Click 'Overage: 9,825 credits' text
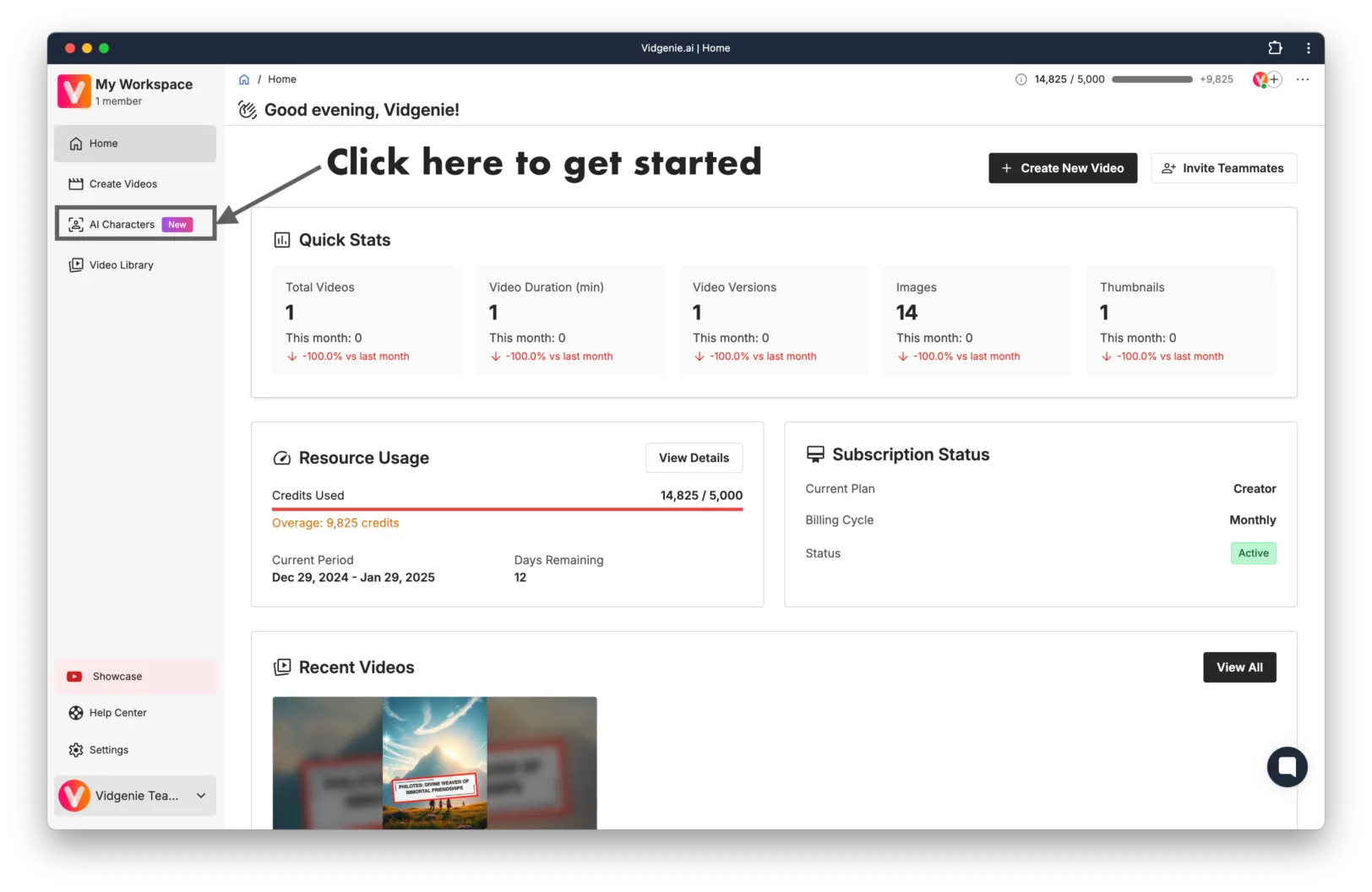Image resolution: width=1372 pixels, height=892 pixels. 335,523
